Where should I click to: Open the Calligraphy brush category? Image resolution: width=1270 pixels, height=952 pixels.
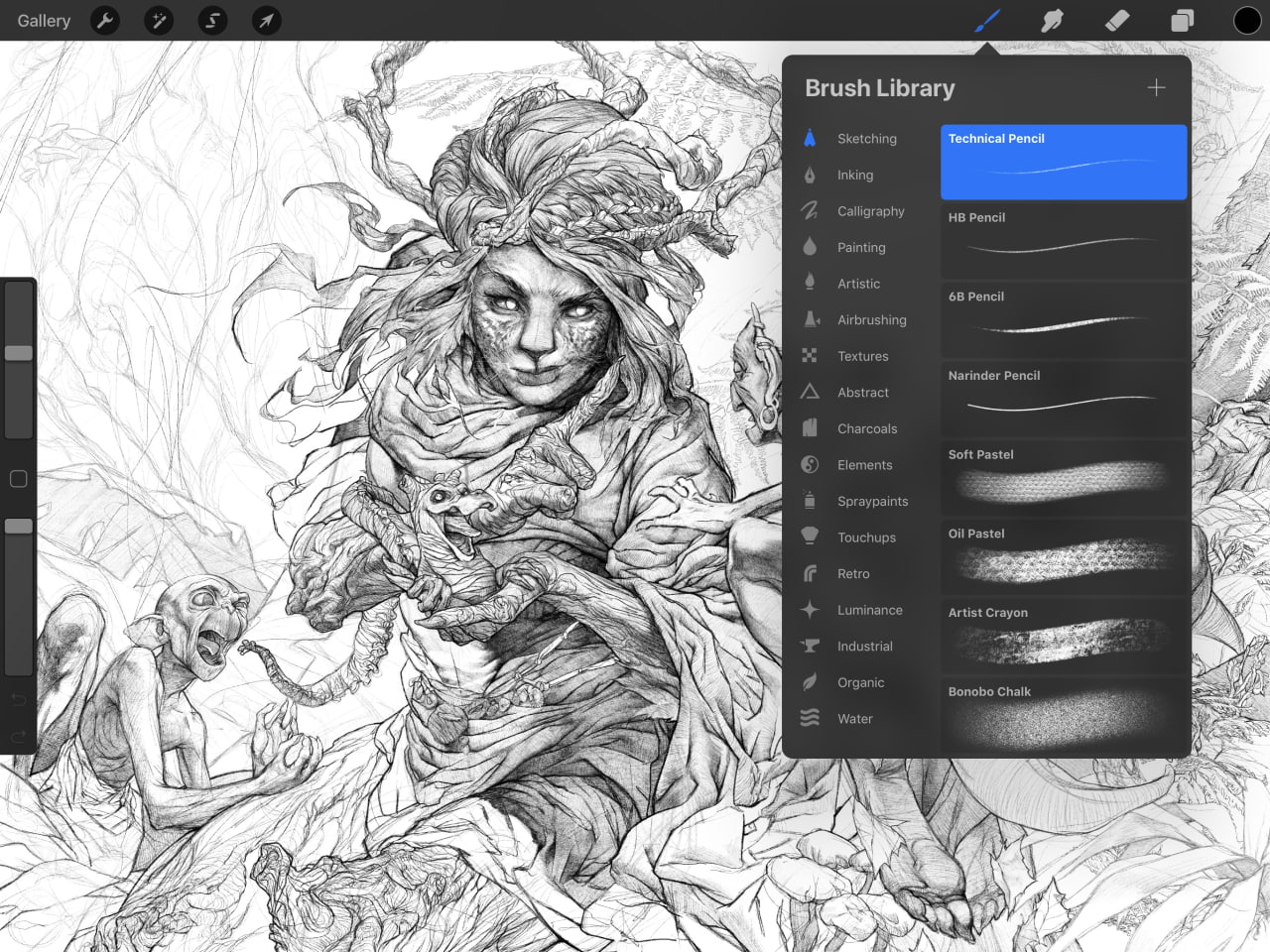[871, 210]
